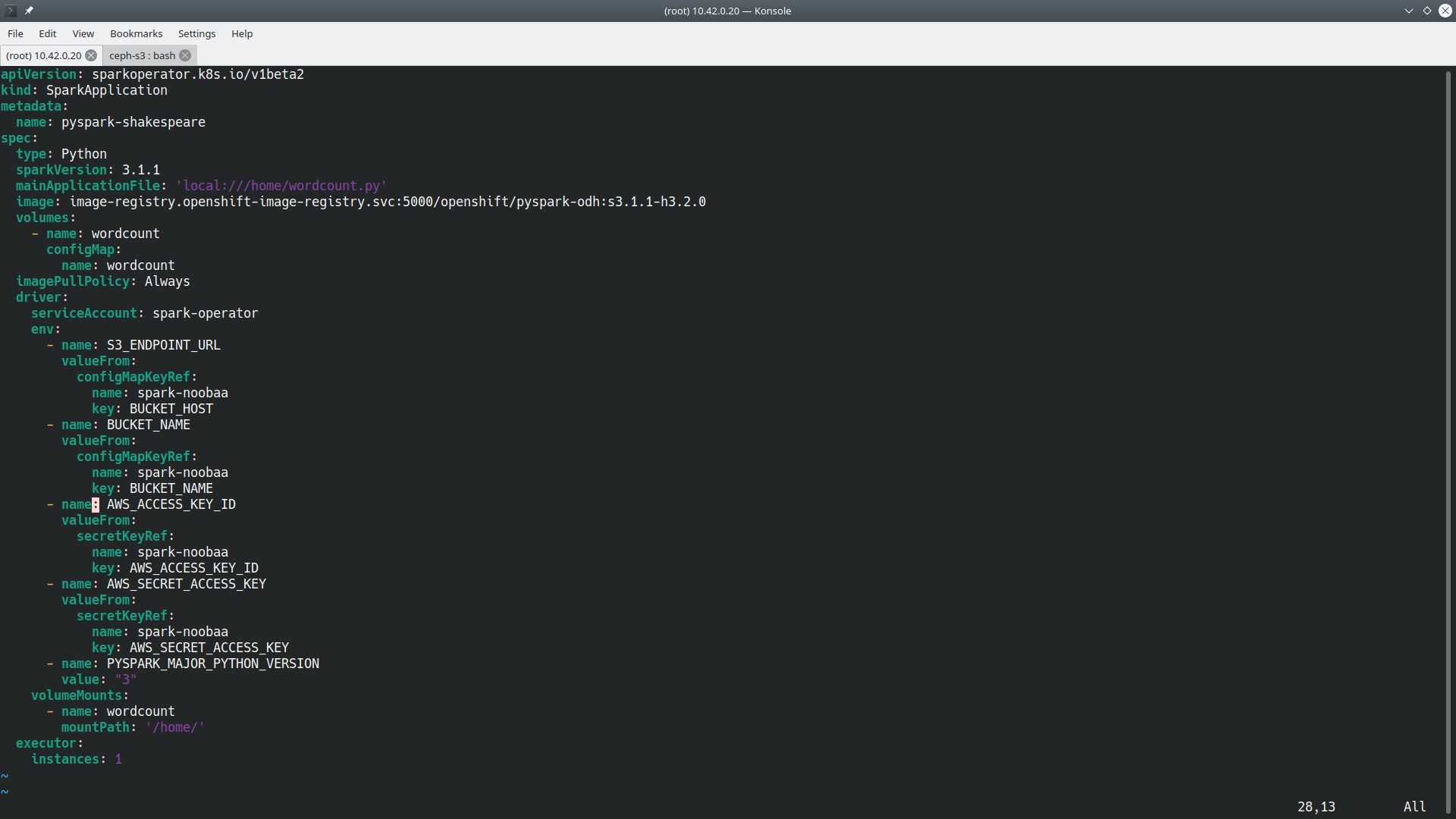Close the root 10.42.0.20 tab

pyautogui.click(x=91, y=55)
